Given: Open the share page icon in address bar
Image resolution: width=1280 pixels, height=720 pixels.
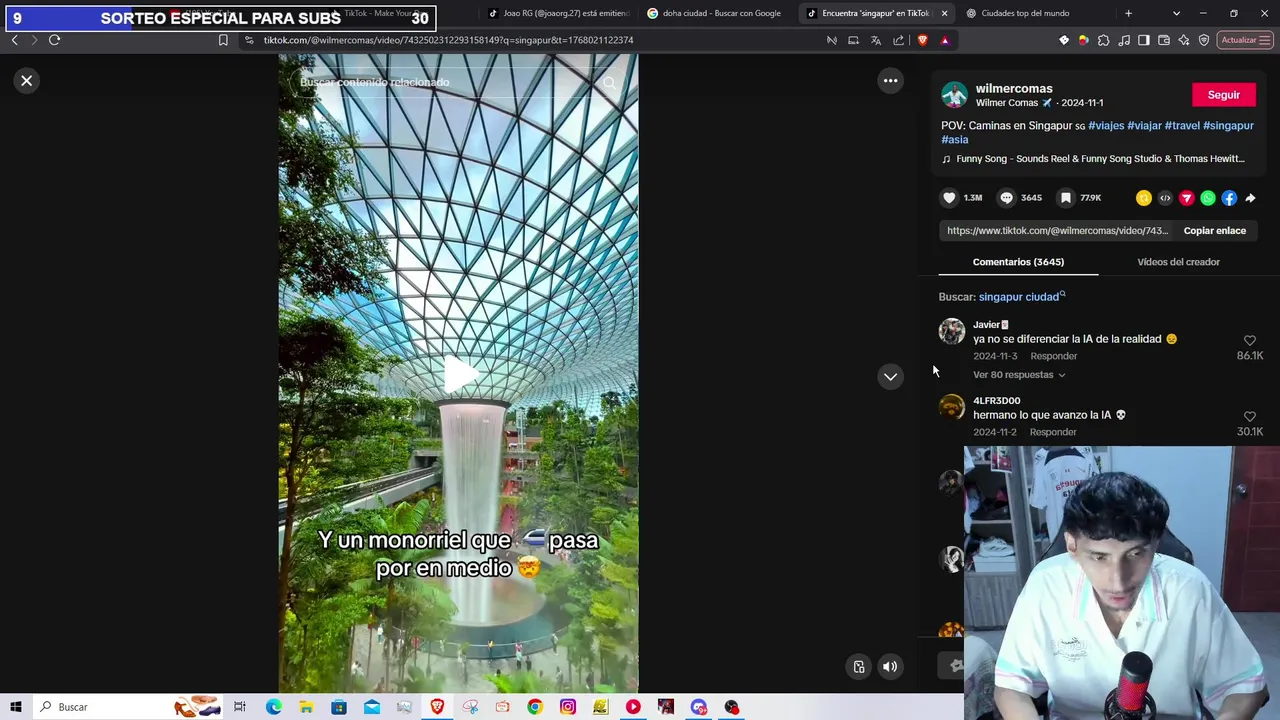Looking at the screenshot, I should (x=899, y=40).
